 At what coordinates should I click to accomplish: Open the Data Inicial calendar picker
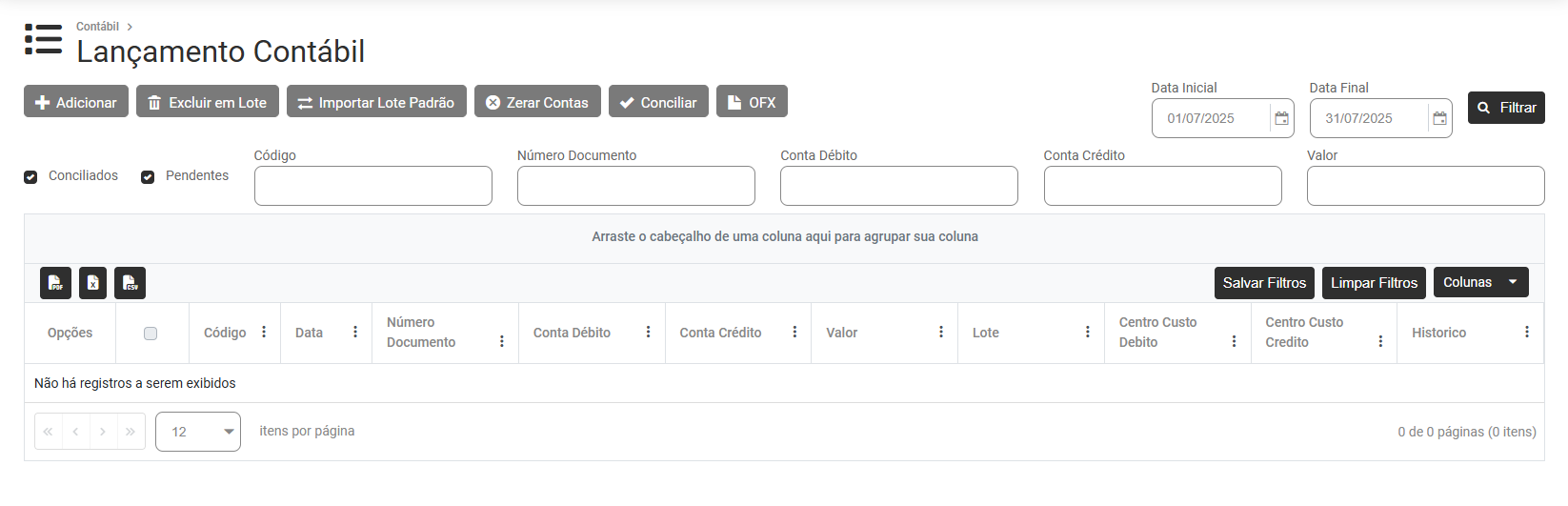pyautogui.click(x=1281, y=118)
